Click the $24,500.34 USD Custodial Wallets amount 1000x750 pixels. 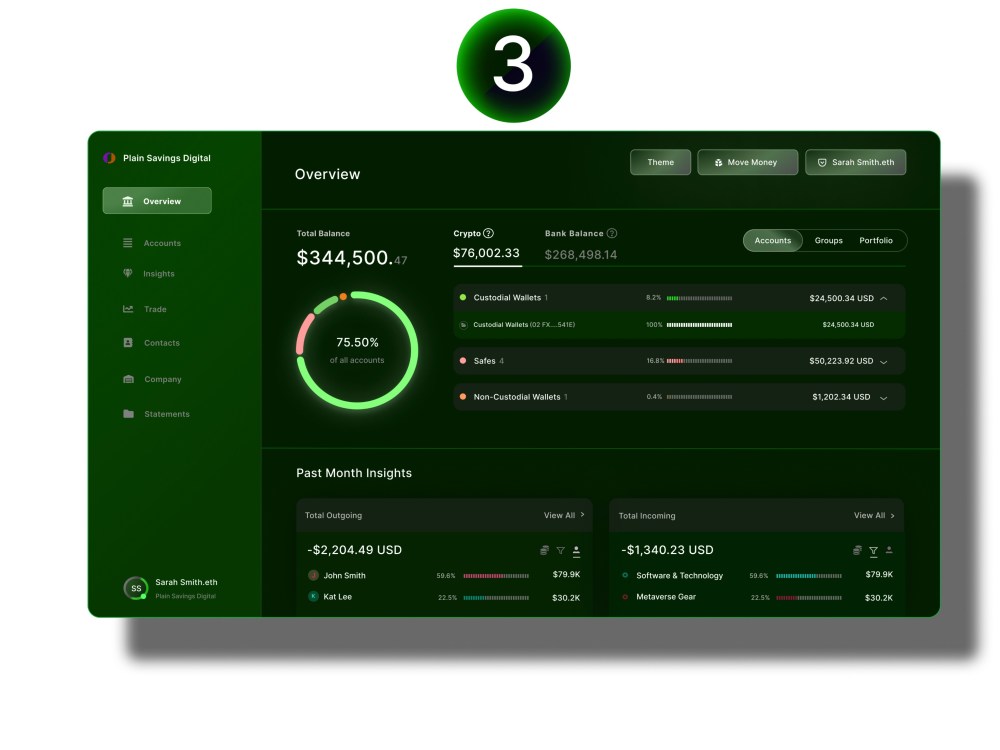pos(841,298)
